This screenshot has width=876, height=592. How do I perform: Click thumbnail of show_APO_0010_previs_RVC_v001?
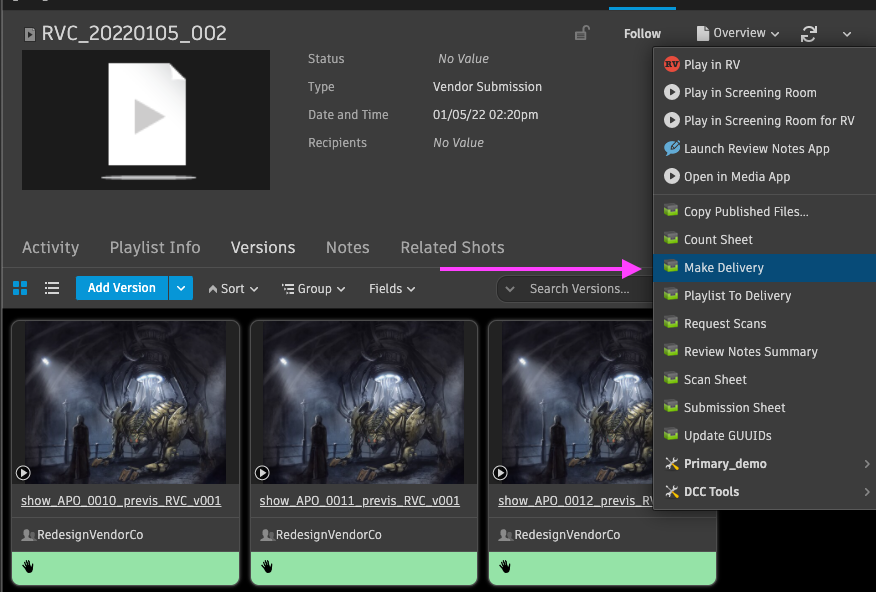tap(125, 402)
